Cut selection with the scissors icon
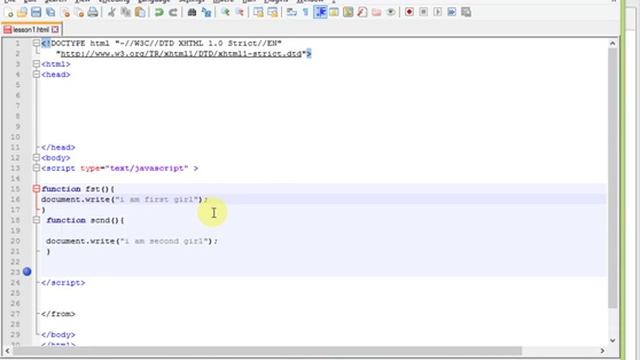 [111, 12]
